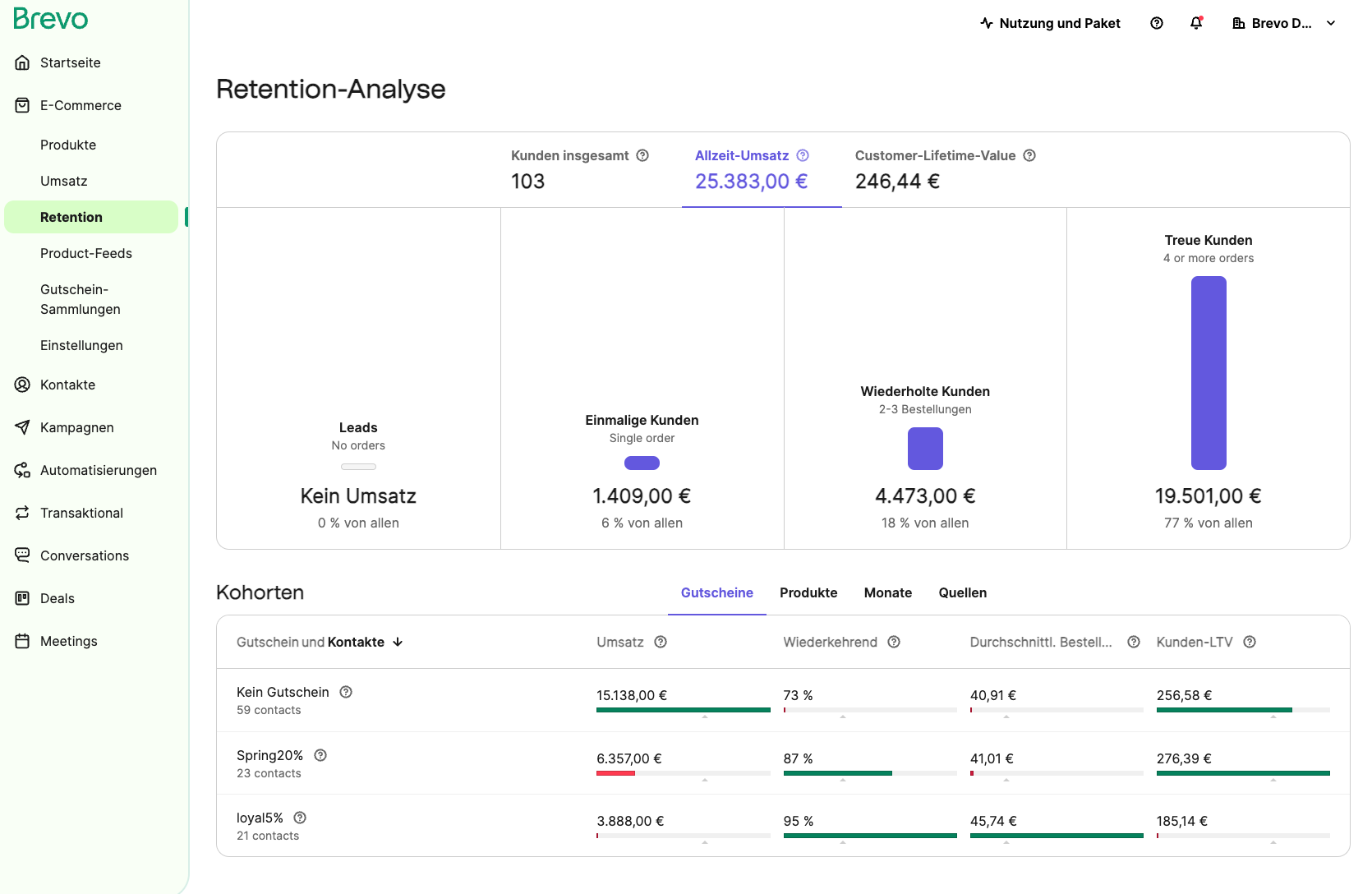Click the loyal5% row label
Viewport: 1372px width, 894px height.
(260, 818)
